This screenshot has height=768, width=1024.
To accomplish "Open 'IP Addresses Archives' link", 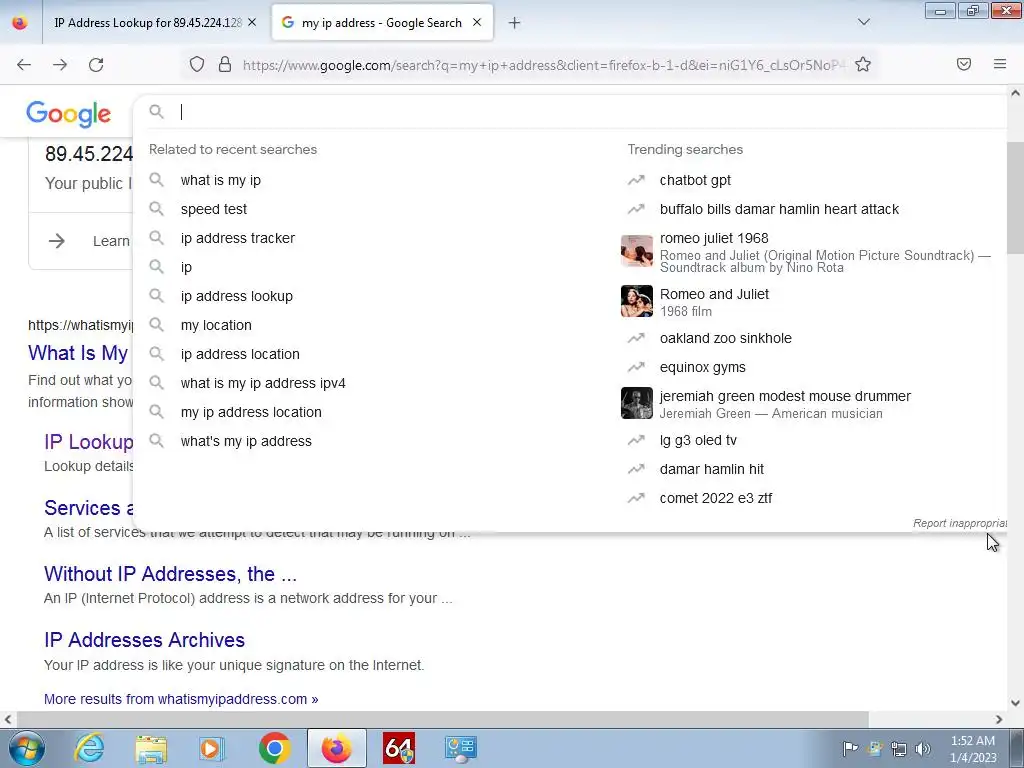I will tap(144, 640).
